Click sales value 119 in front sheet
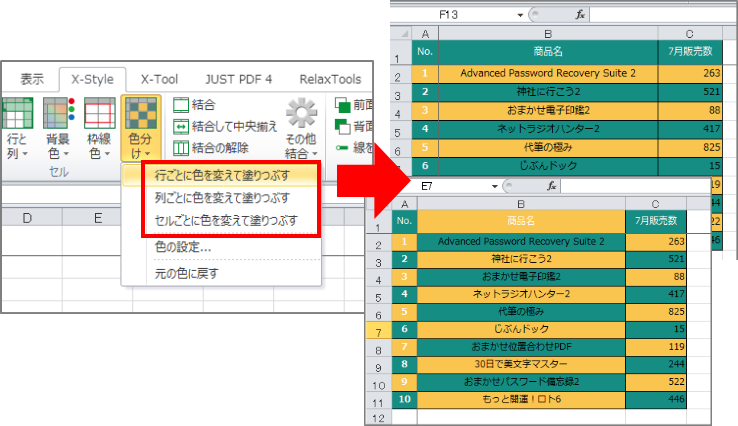738x426 pixels. (656, 347)
